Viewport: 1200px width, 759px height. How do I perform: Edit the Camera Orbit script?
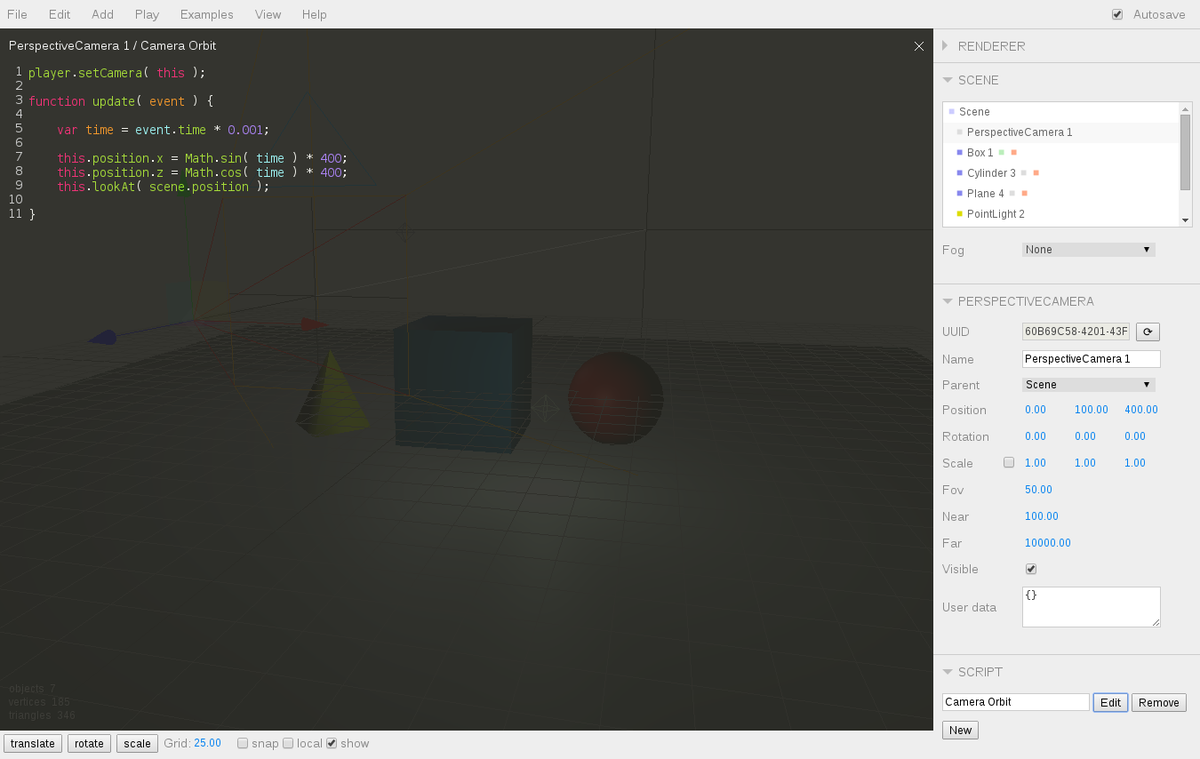[1110, 703]
